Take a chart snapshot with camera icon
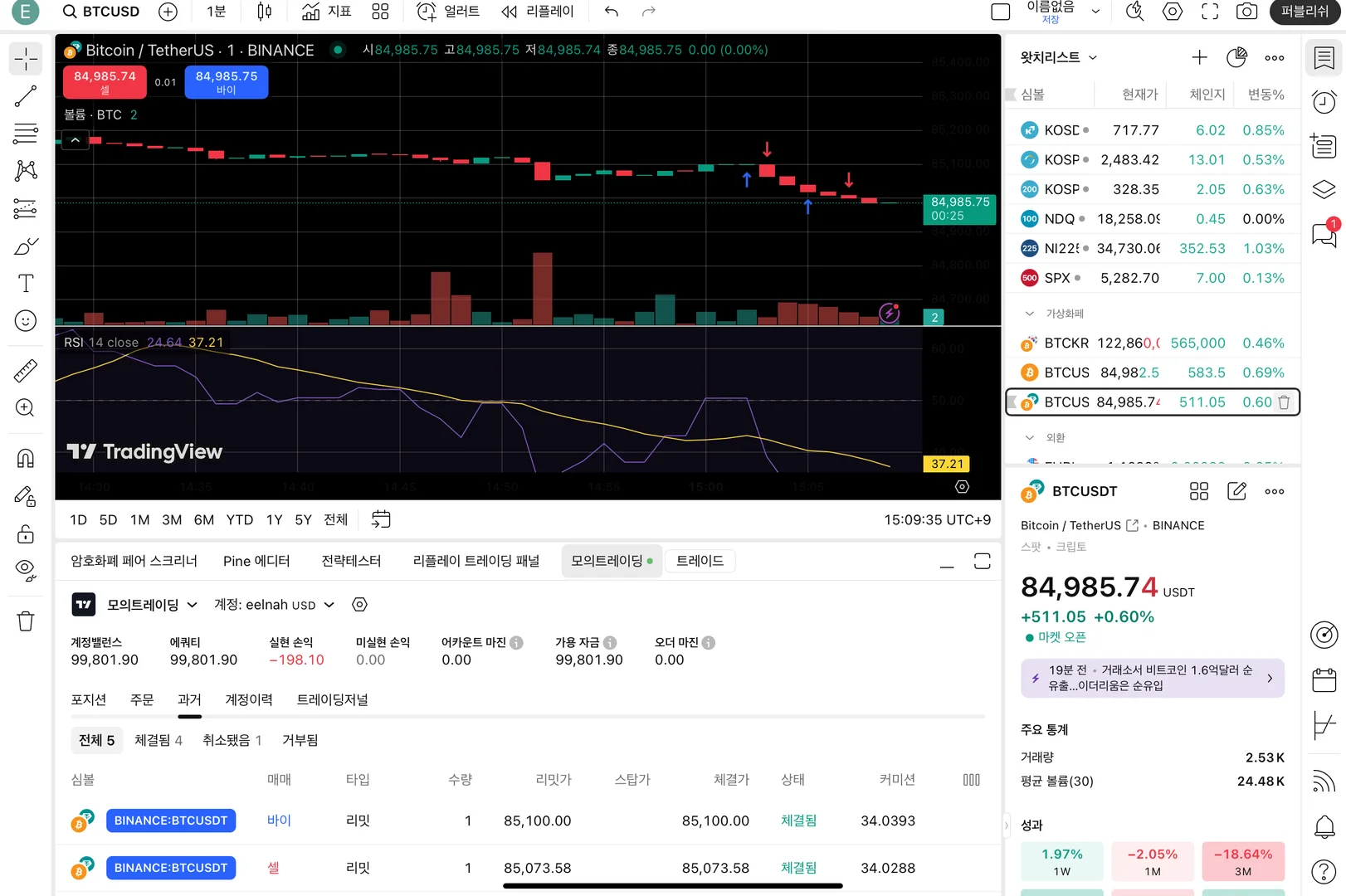The height and width of the screenshot is (896, 1346). (1246, 12)
